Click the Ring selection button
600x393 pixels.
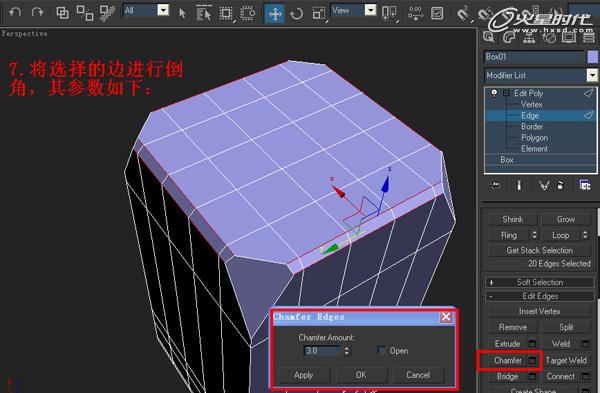(509, 235)
